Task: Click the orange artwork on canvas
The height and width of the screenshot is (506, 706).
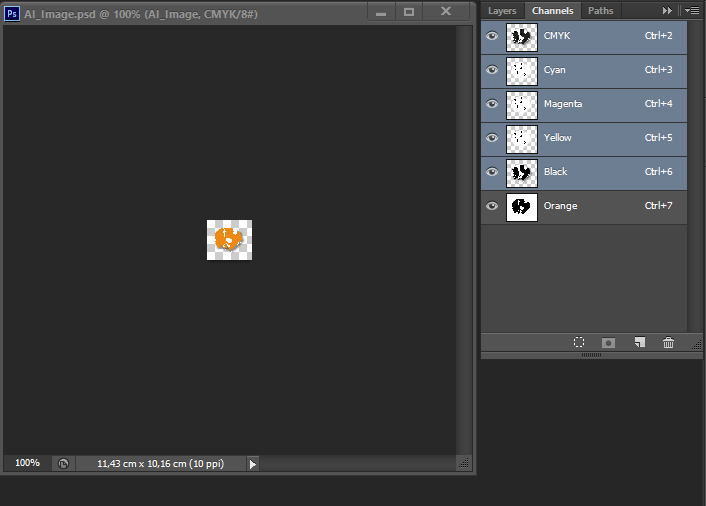Action: coord(228,239)
